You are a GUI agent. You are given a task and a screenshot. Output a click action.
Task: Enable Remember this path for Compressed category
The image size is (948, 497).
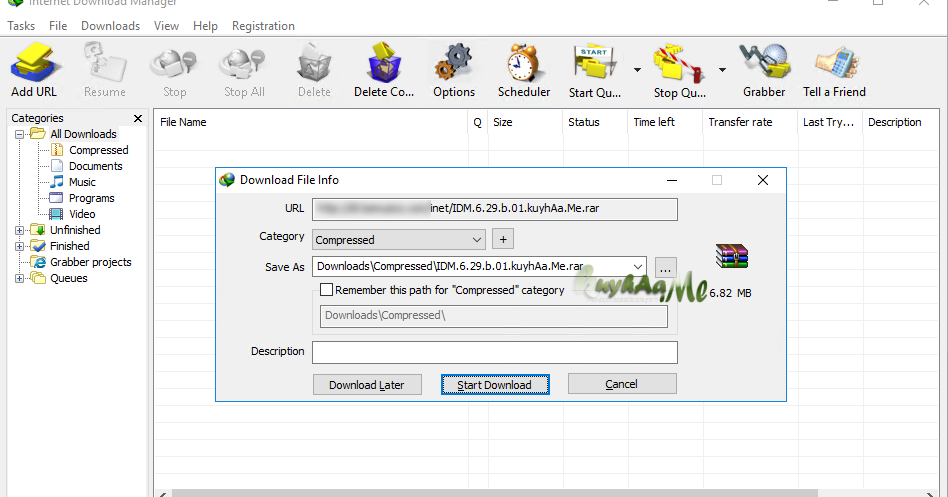click(326, 290)
